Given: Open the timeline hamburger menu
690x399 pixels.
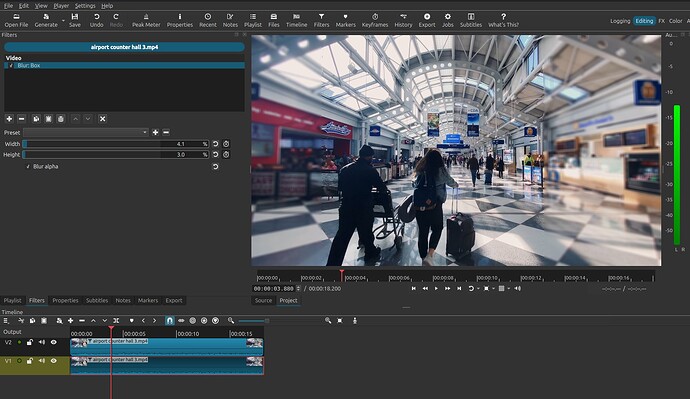Looking at the screenshot, I should pos(6,321).
